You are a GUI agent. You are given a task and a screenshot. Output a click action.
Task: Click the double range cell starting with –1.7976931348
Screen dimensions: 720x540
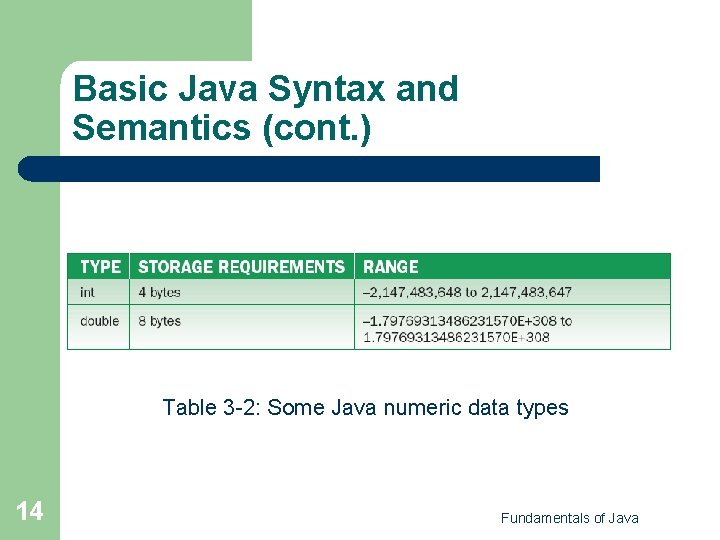(x=512, y=327)
